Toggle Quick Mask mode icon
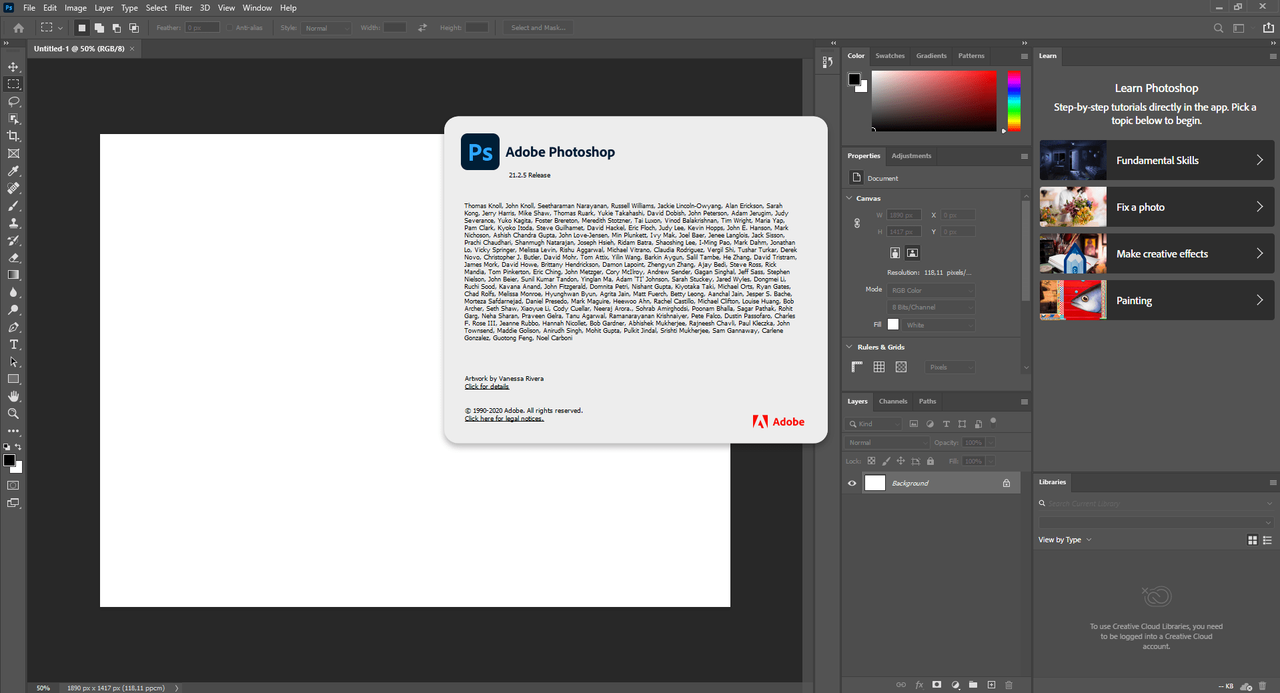1280x693 pixels. [14, 485]
